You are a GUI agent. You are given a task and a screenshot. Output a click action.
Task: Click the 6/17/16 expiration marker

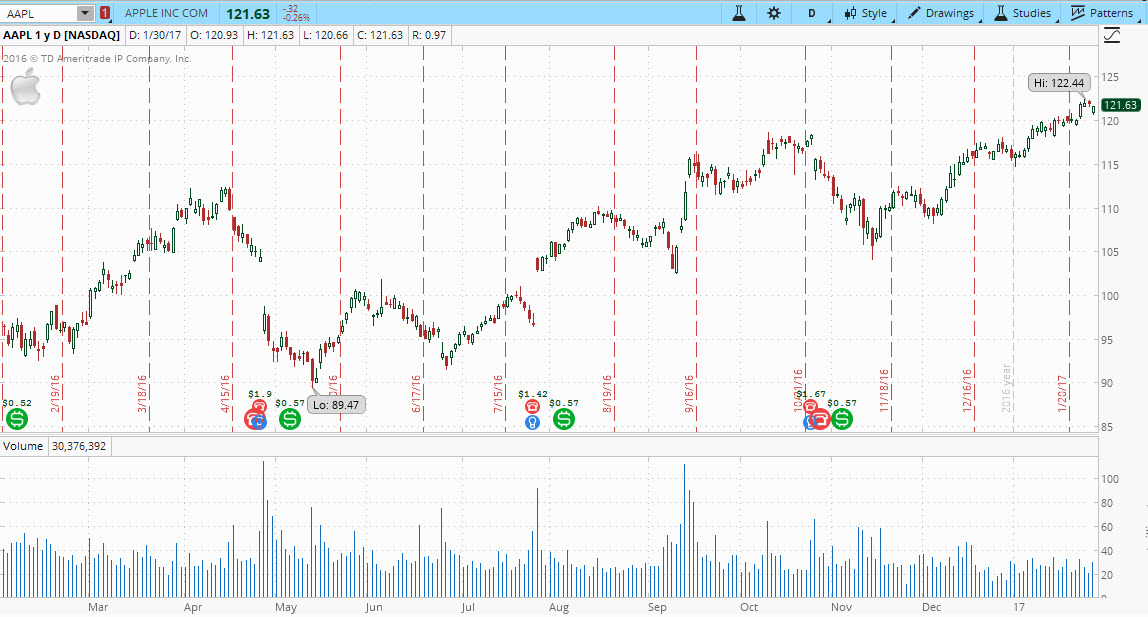click(x=416, y=393)
